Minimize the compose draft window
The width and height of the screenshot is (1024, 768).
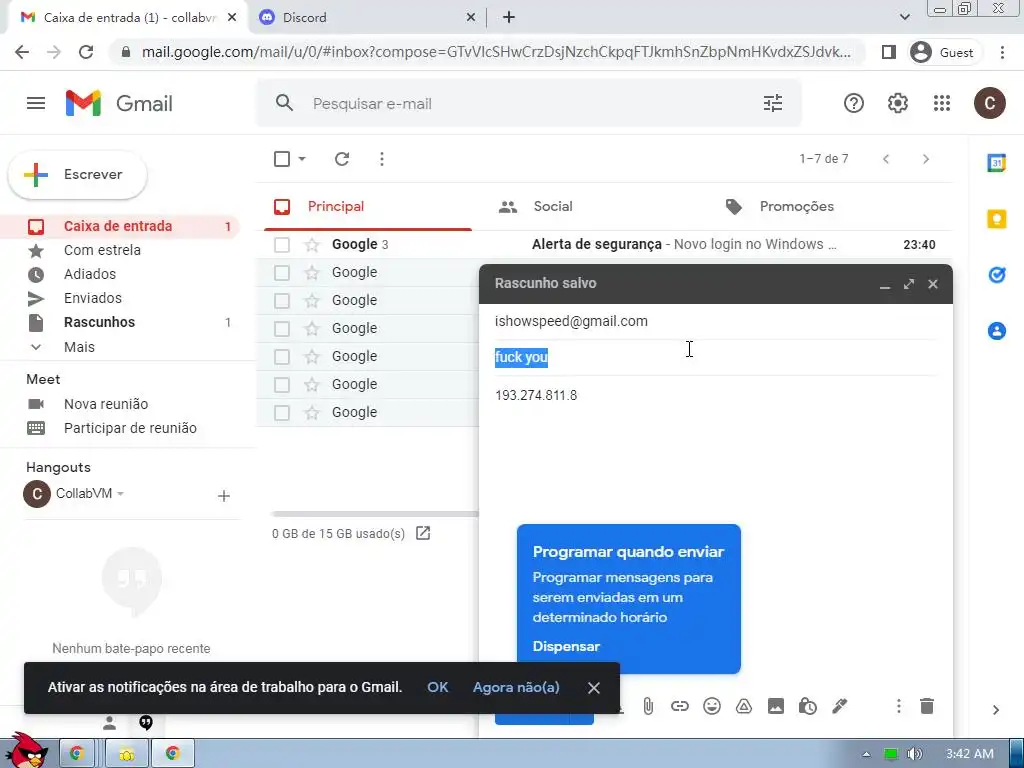pos(885,285)
